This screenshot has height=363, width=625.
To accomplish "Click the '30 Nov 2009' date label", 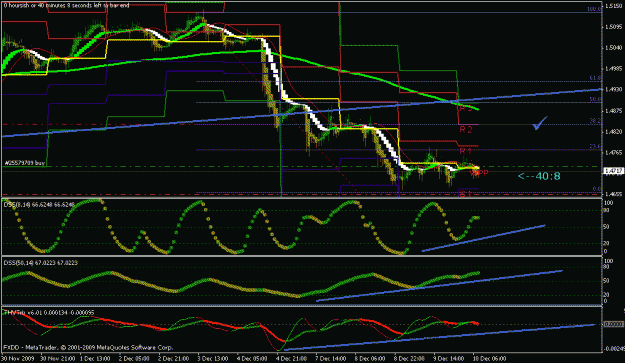I will (17, 359).
